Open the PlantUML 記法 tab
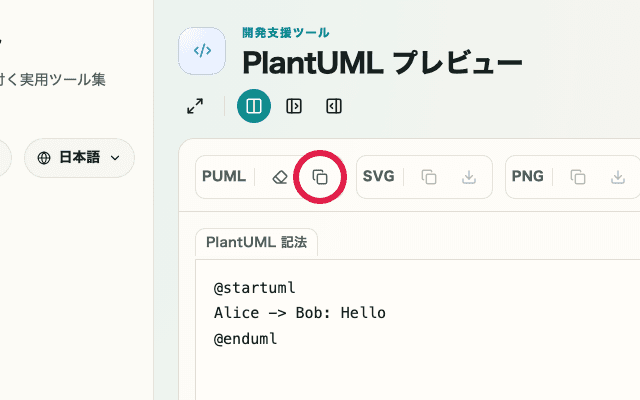Image resolution: width=640 pixels, height=400 pixels. (x=256, y=242)
